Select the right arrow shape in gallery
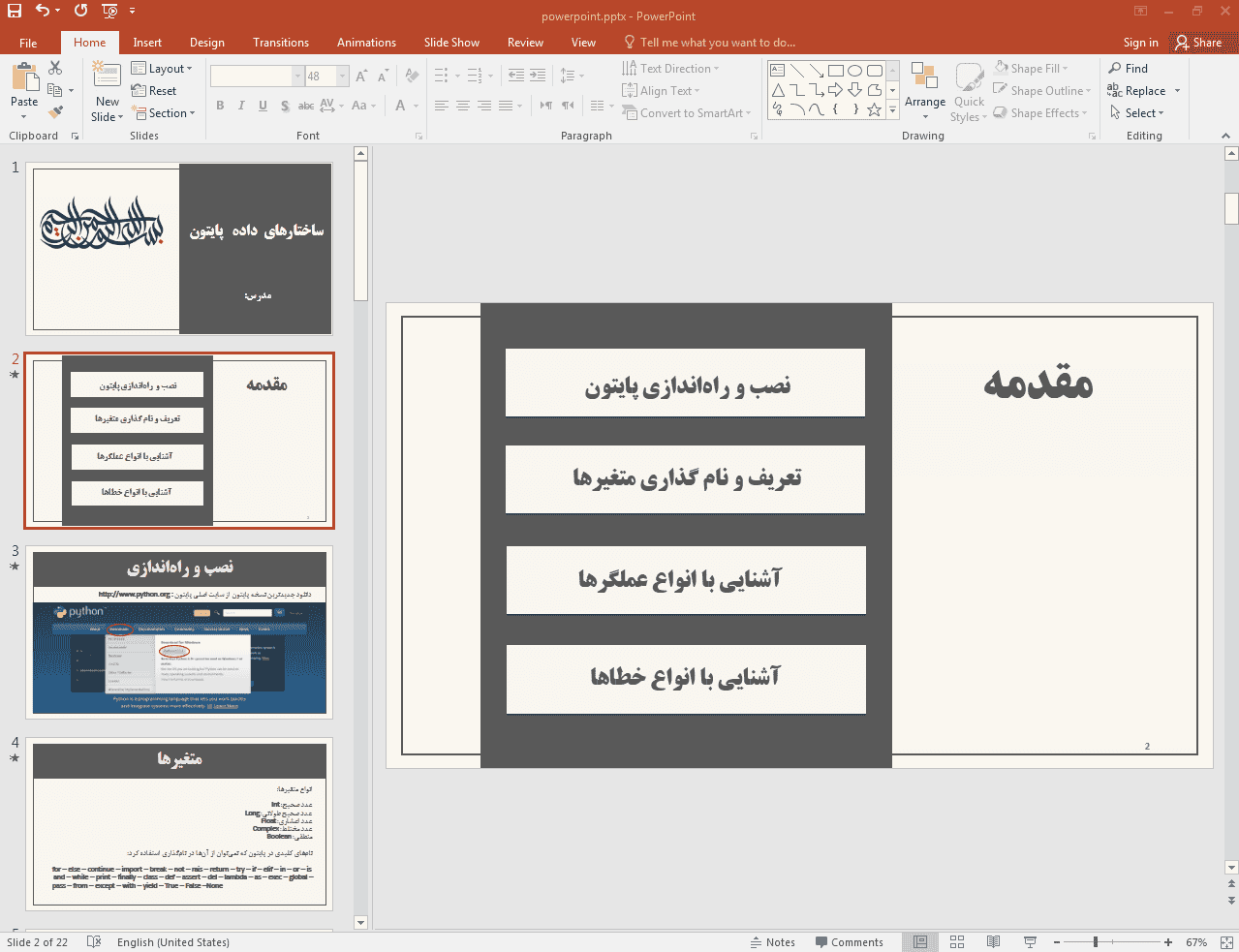1239x952 pixels. pyautogui.click(x=835, y=90)
